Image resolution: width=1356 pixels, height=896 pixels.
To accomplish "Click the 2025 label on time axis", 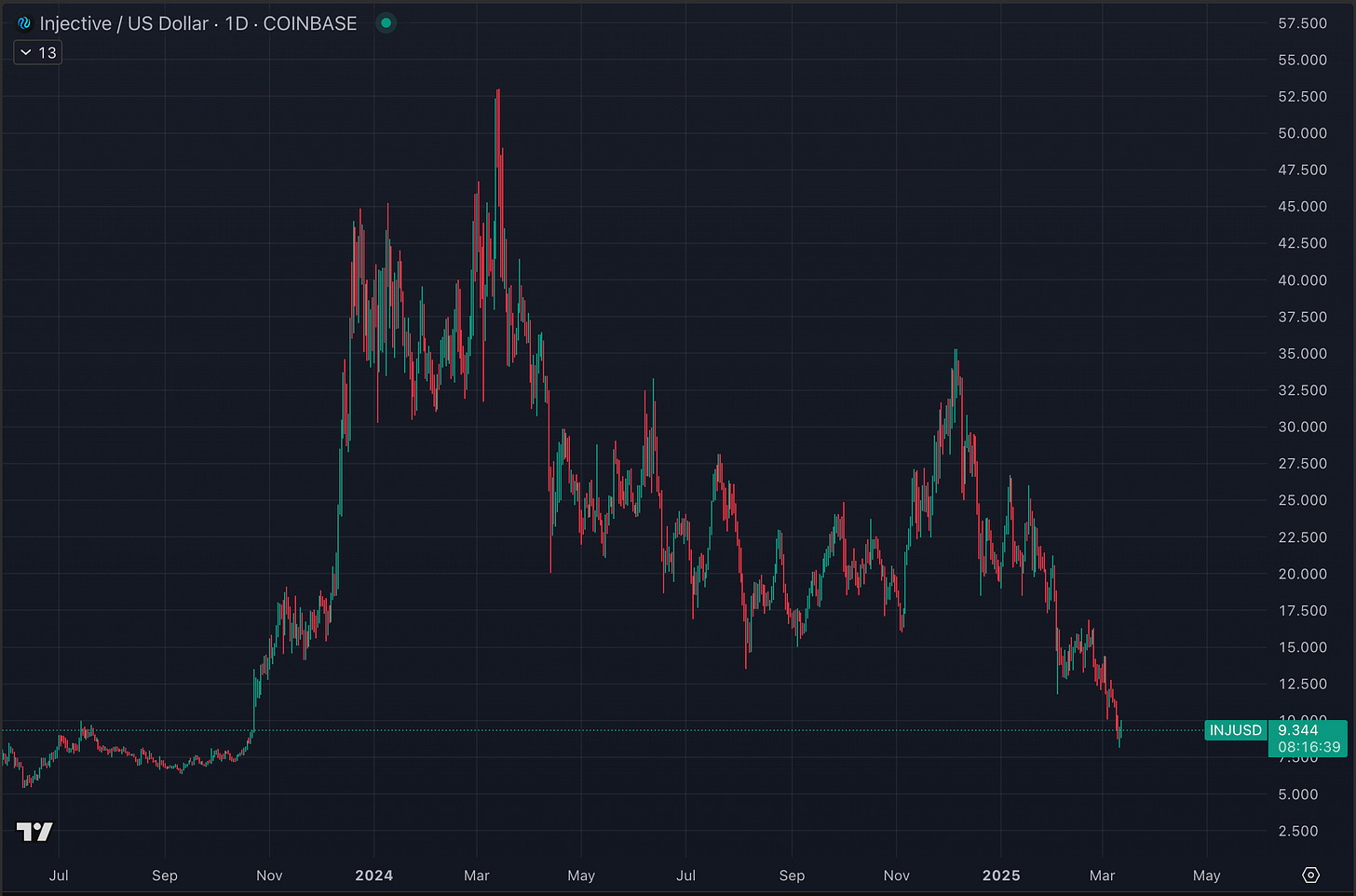I will 1001,876.
